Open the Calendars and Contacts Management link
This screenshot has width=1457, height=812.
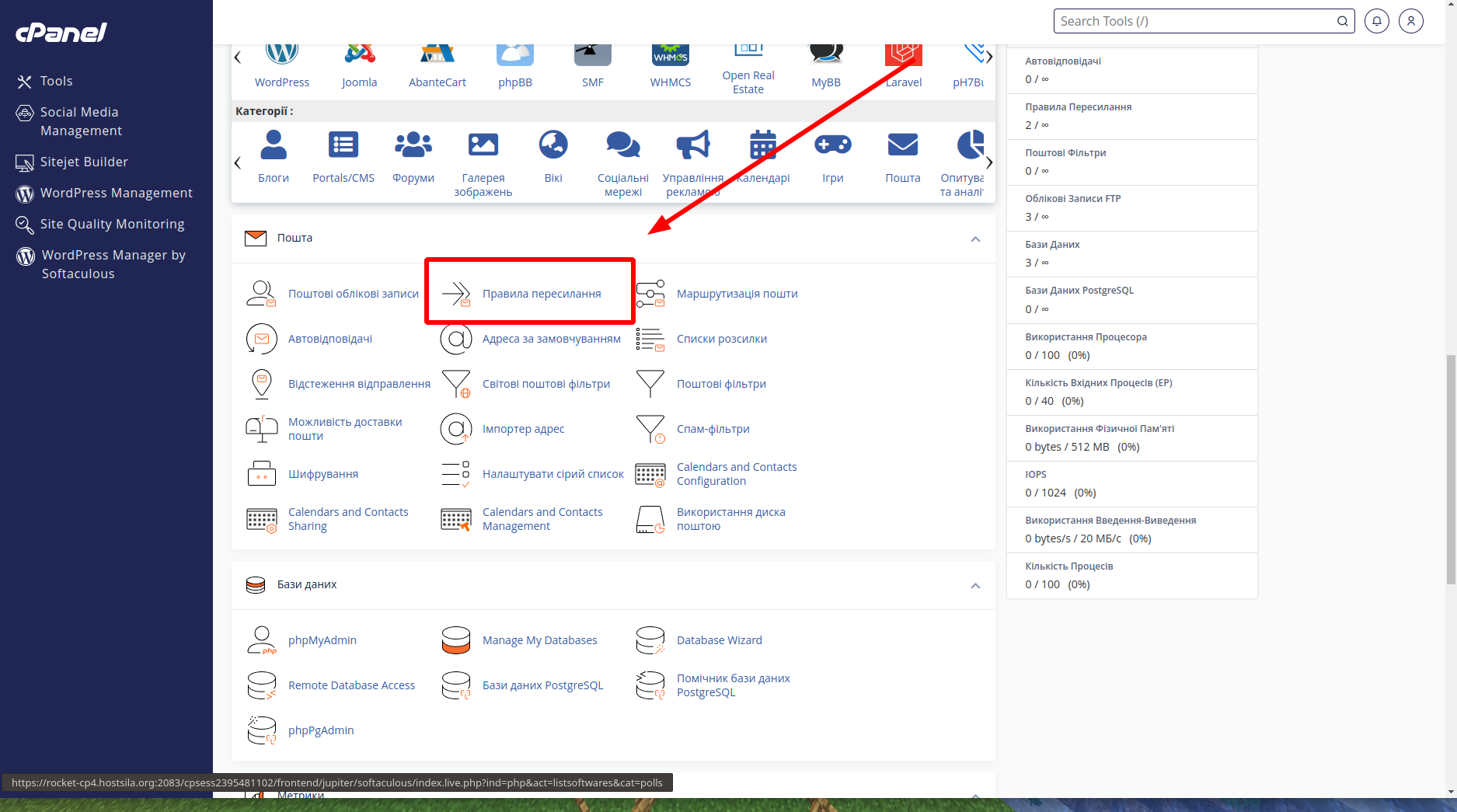[542, 519]
